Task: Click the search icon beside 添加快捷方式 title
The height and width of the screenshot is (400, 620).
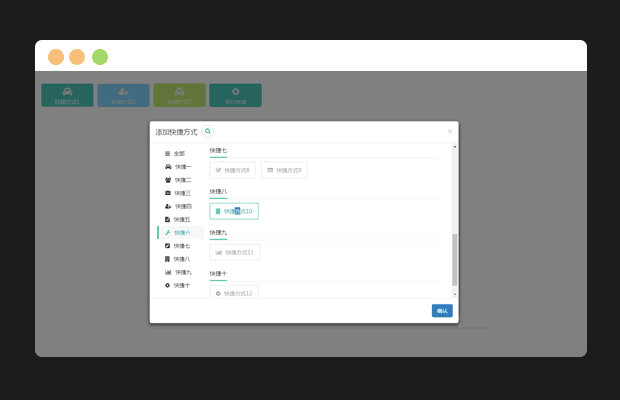Action: [x=208, y=131]
